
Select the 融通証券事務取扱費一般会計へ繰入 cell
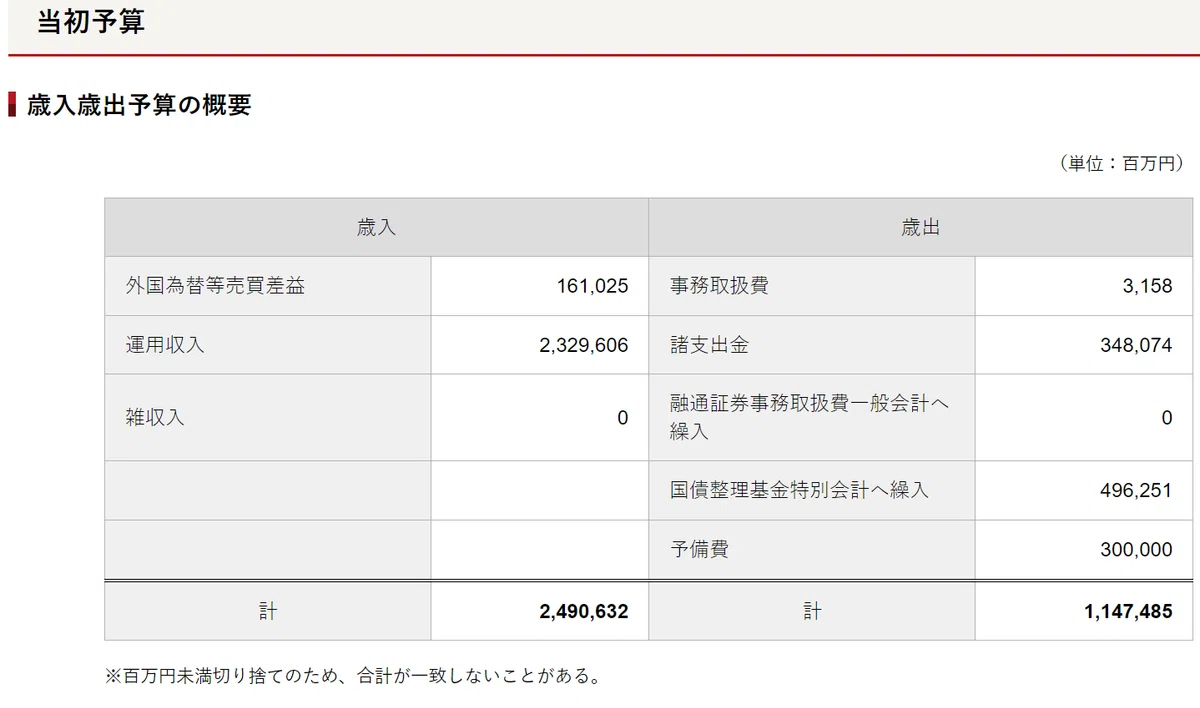812,418
